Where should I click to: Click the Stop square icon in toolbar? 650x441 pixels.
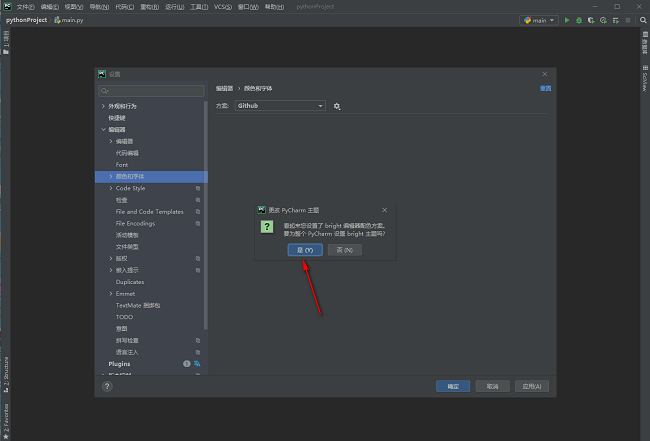pyautogui.click(x=628, y=20)
